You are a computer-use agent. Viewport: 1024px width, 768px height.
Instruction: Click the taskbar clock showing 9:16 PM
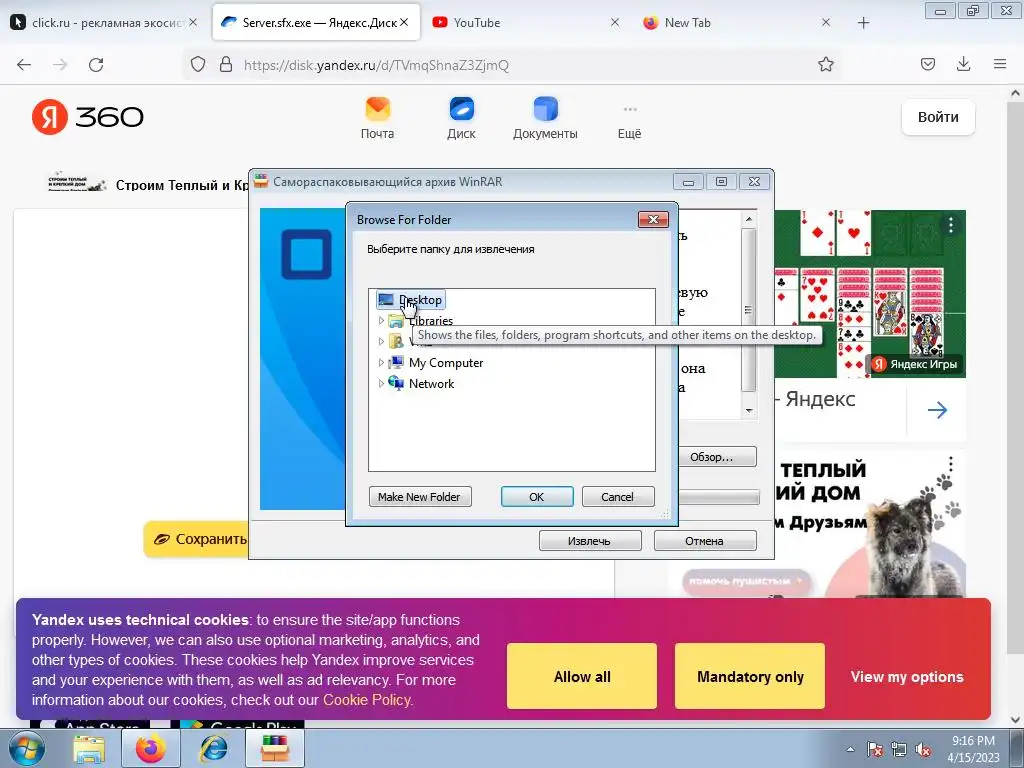pos(973,749)
